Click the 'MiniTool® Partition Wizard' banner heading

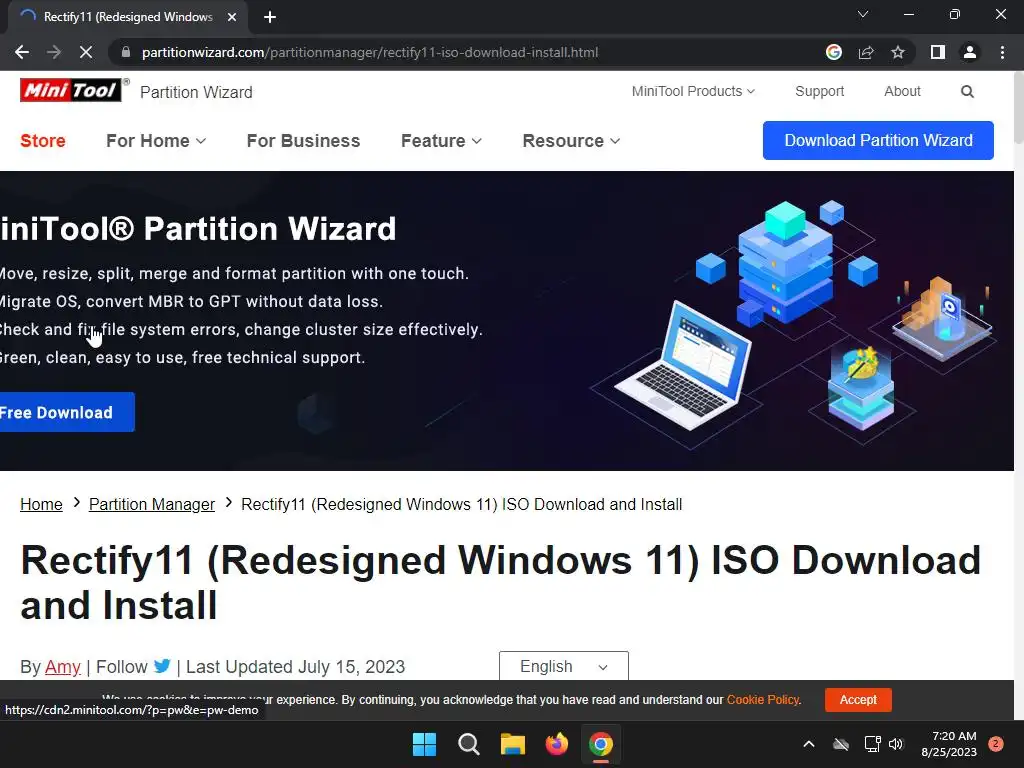point(198,229)
